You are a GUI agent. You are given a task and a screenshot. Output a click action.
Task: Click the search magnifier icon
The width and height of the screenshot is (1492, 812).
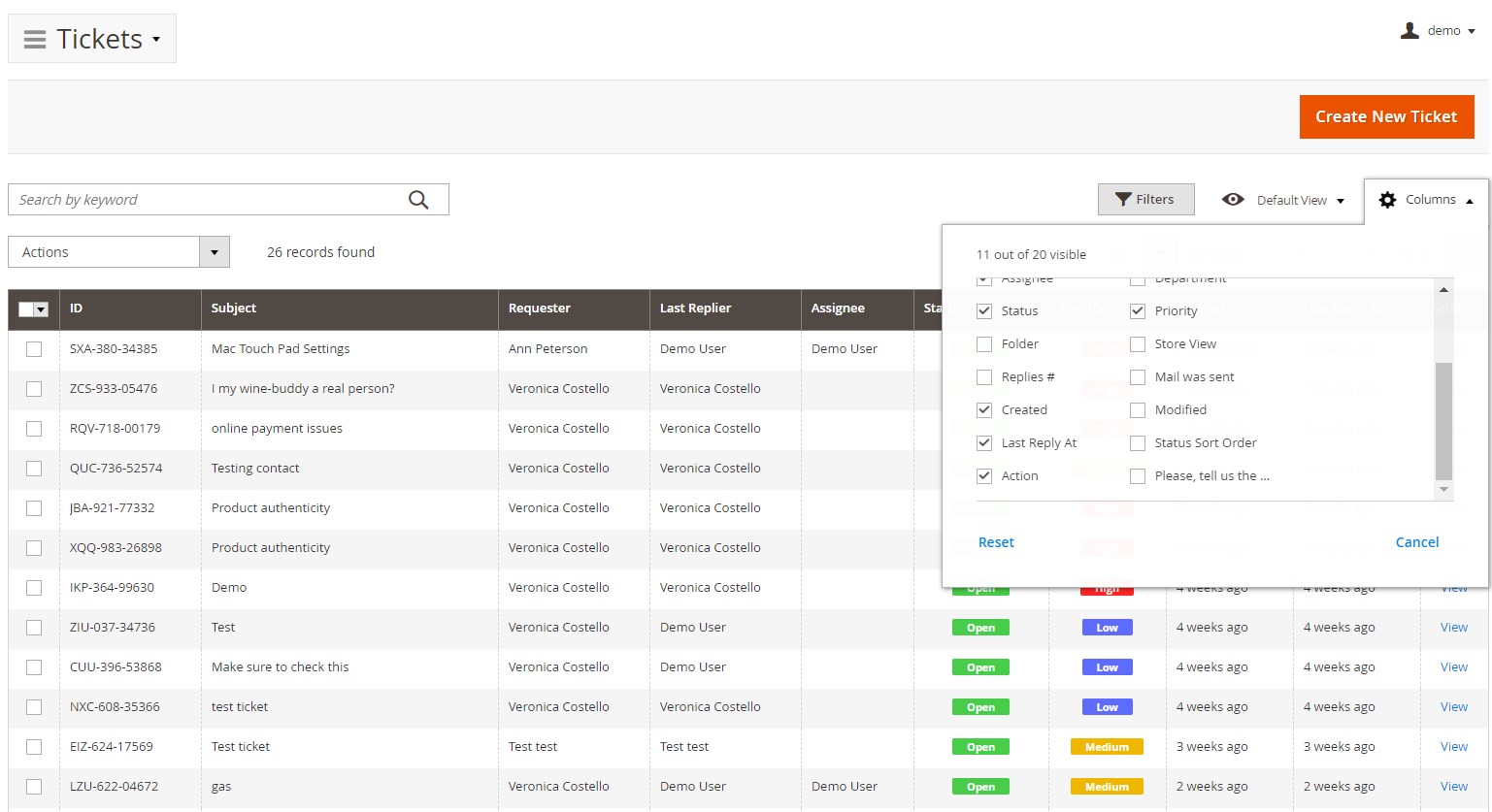(x=418, y=200)
